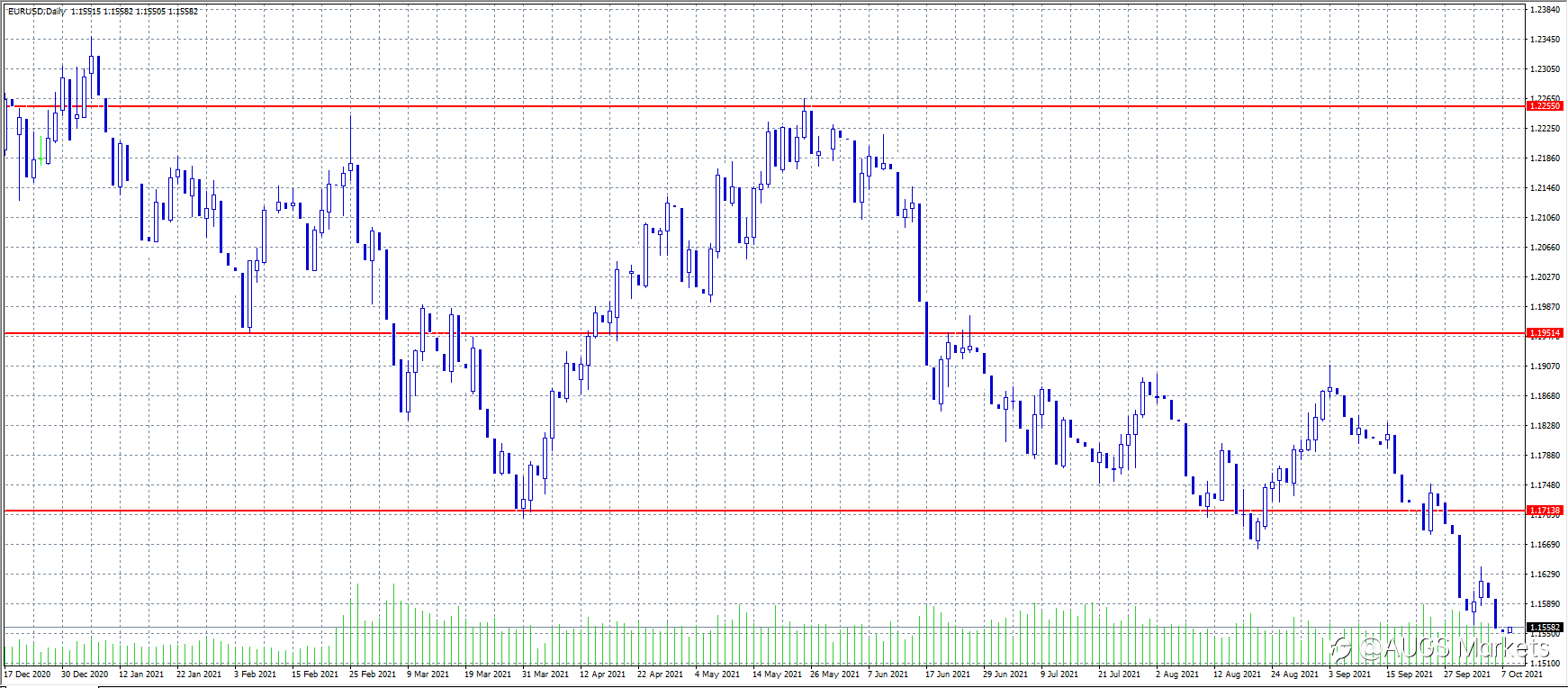Click the 7 Oct 2021 date label
The height and width of the screenshot is (688, 1568).
point(1521,674)
